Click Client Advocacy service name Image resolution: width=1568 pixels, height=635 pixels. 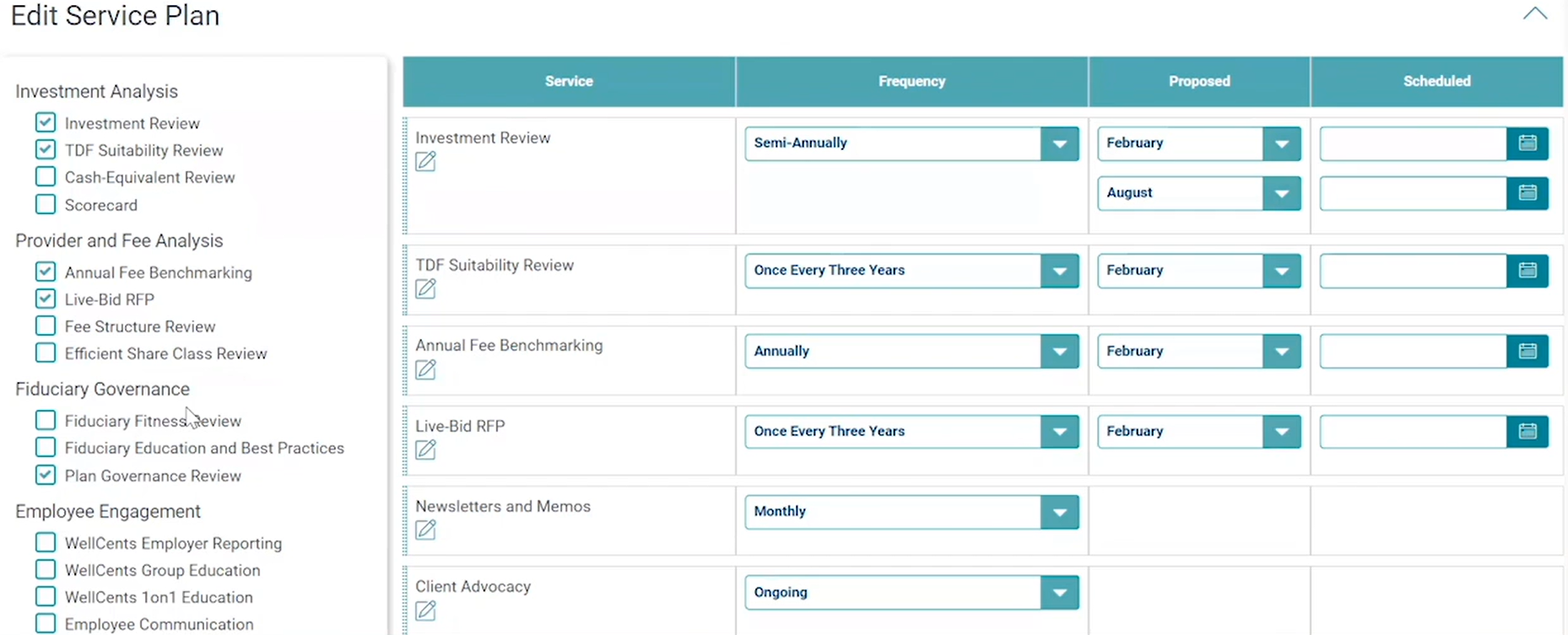click(x=473, y=586)
